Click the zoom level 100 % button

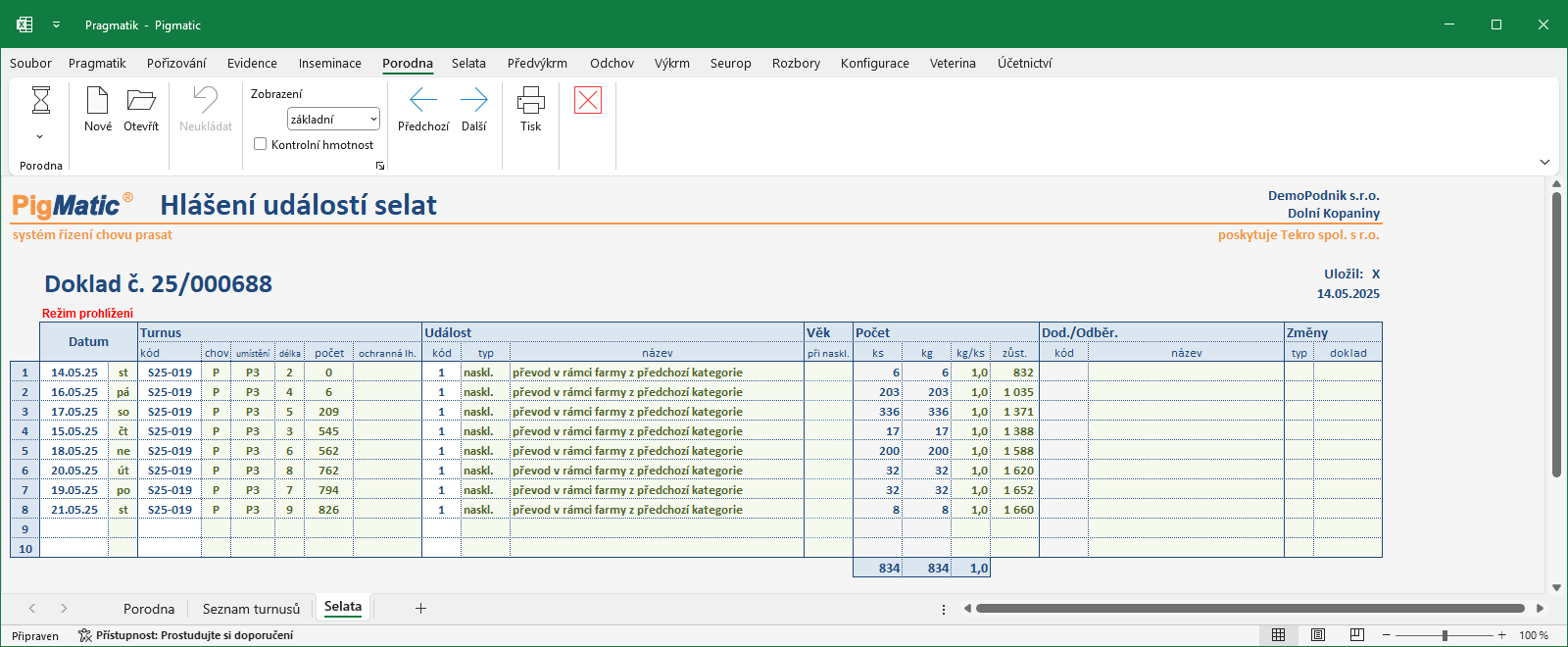pos(1534,635)
